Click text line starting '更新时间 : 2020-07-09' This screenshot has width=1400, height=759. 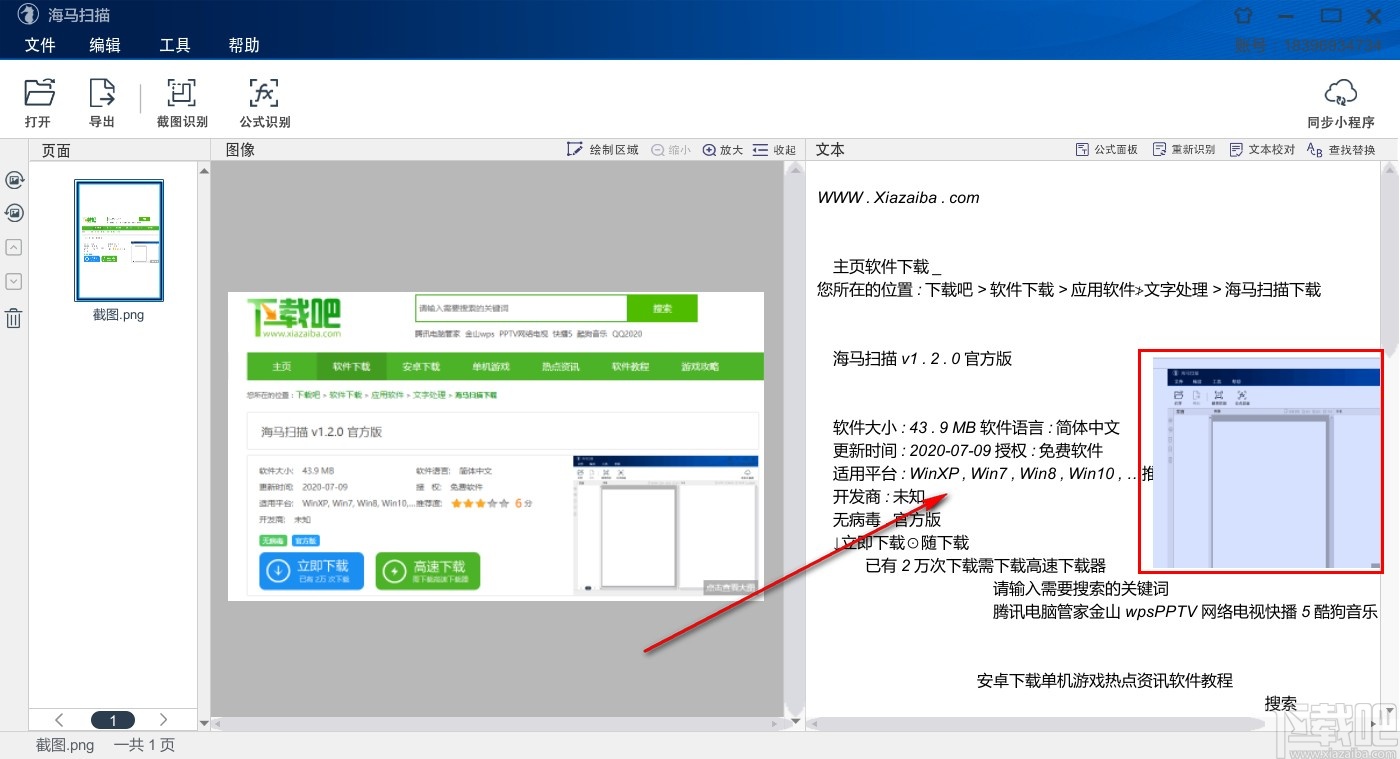[968, 450]
